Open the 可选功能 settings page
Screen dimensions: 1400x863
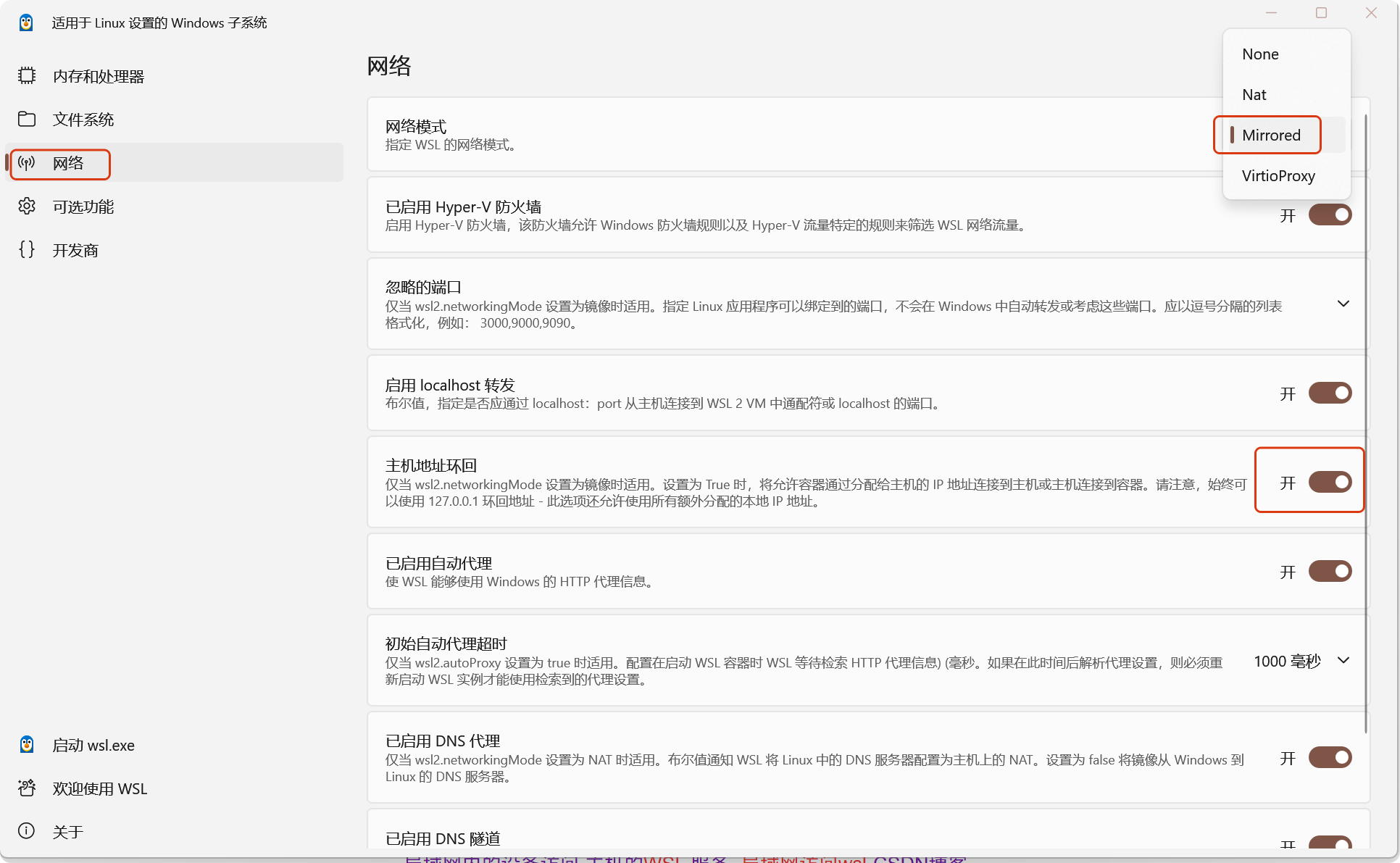tap(174, 207)
